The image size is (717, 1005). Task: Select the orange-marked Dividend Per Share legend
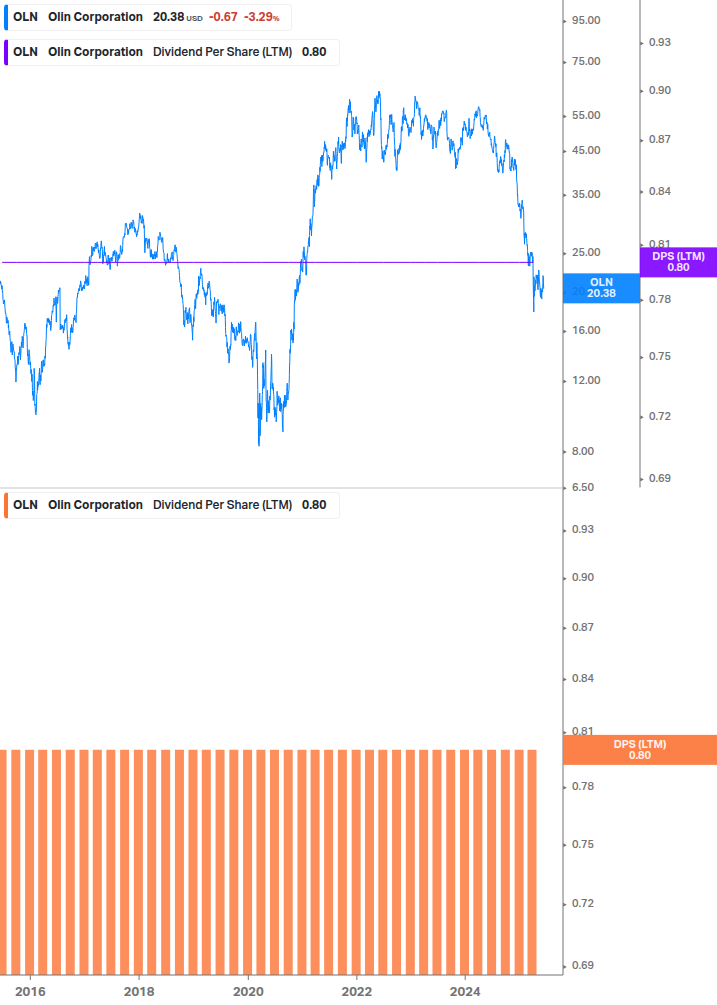point(171,505)
